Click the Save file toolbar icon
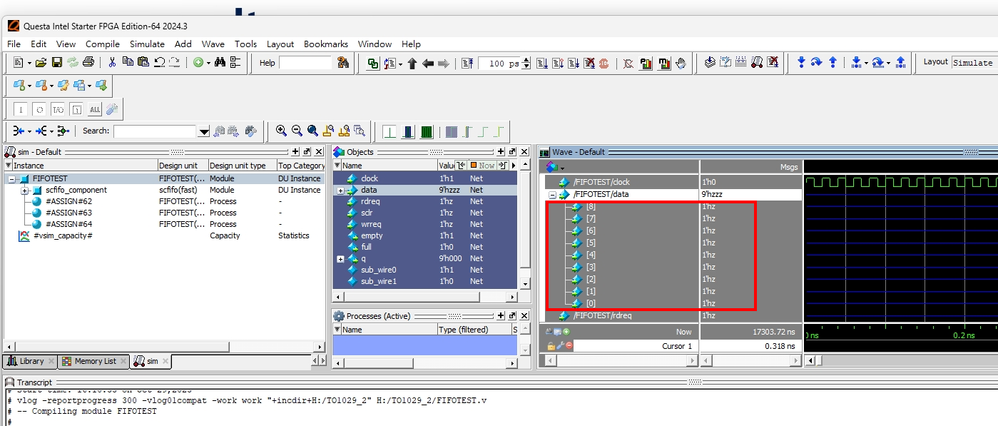 57,63
